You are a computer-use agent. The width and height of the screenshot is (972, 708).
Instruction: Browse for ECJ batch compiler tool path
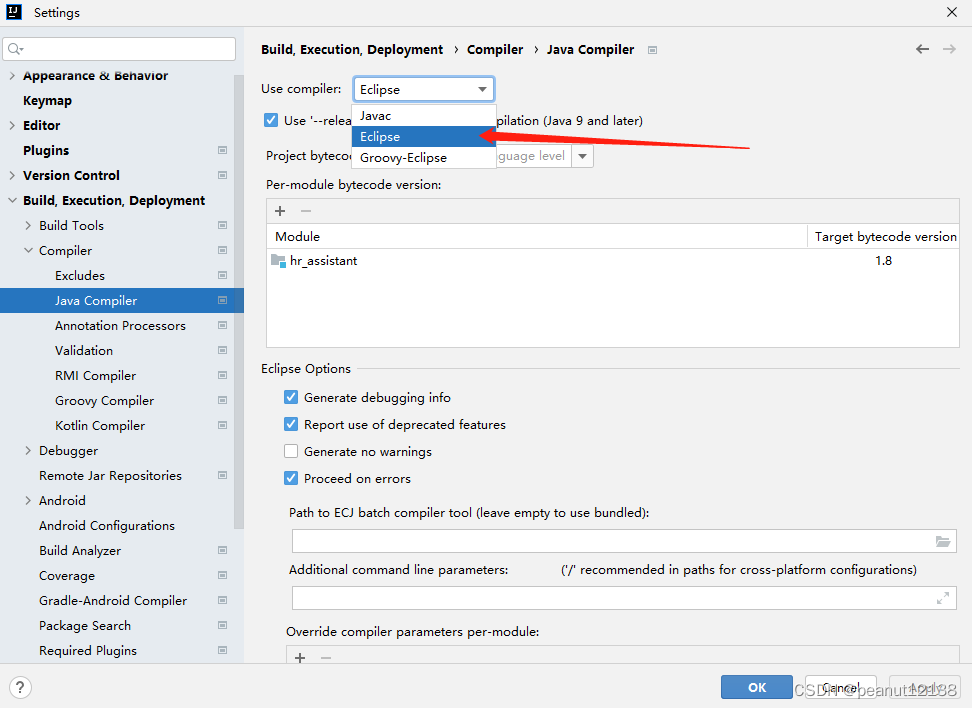click(943, 541)
